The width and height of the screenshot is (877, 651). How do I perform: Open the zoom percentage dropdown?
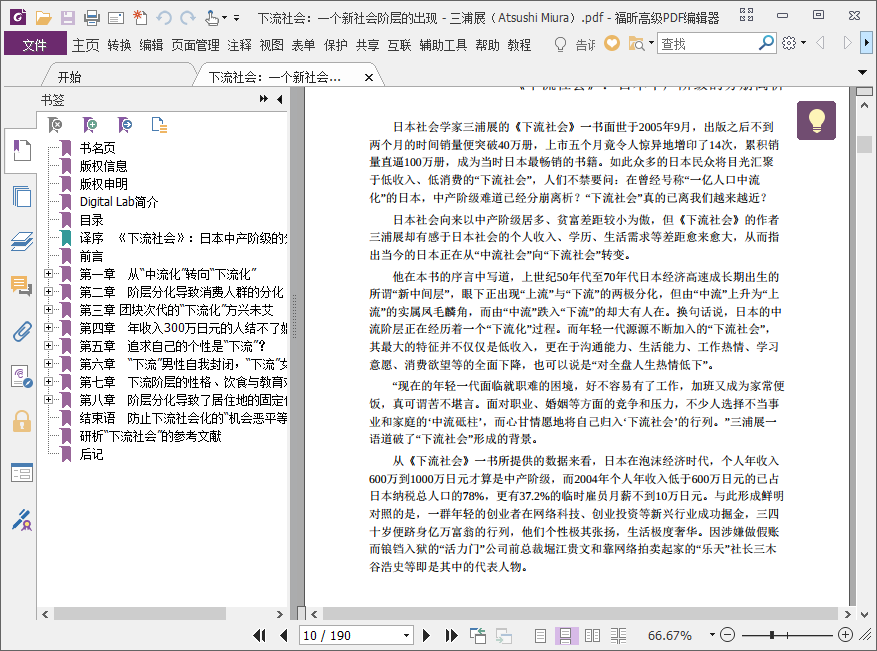click(712, 635)
